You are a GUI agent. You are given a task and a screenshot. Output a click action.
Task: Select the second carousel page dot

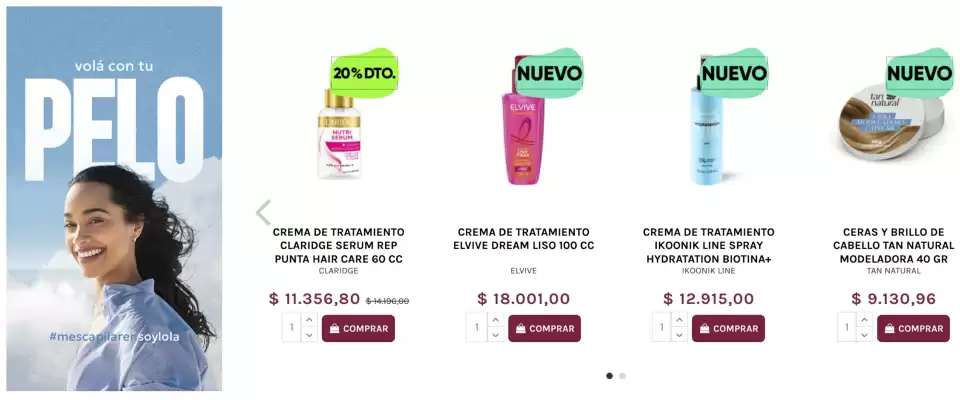(622, 375)
